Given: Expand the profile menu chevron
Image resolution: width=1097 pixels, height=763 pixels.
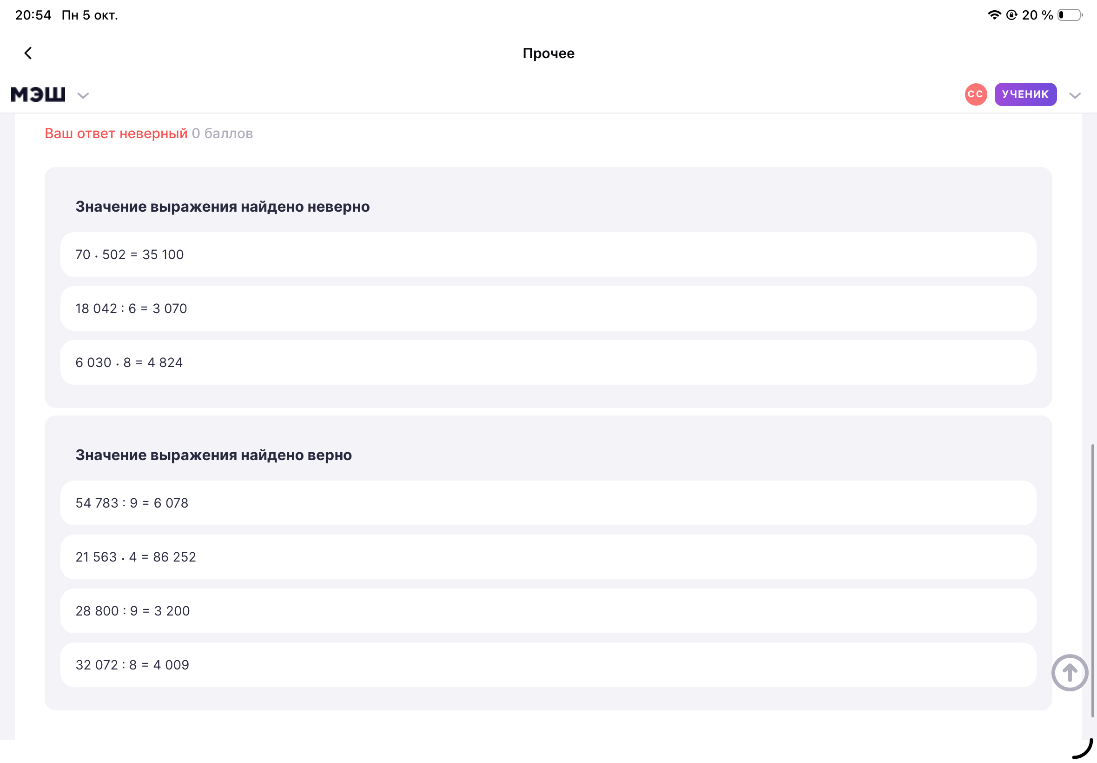Looking at the screenshot, I should tap(1075, 96).
